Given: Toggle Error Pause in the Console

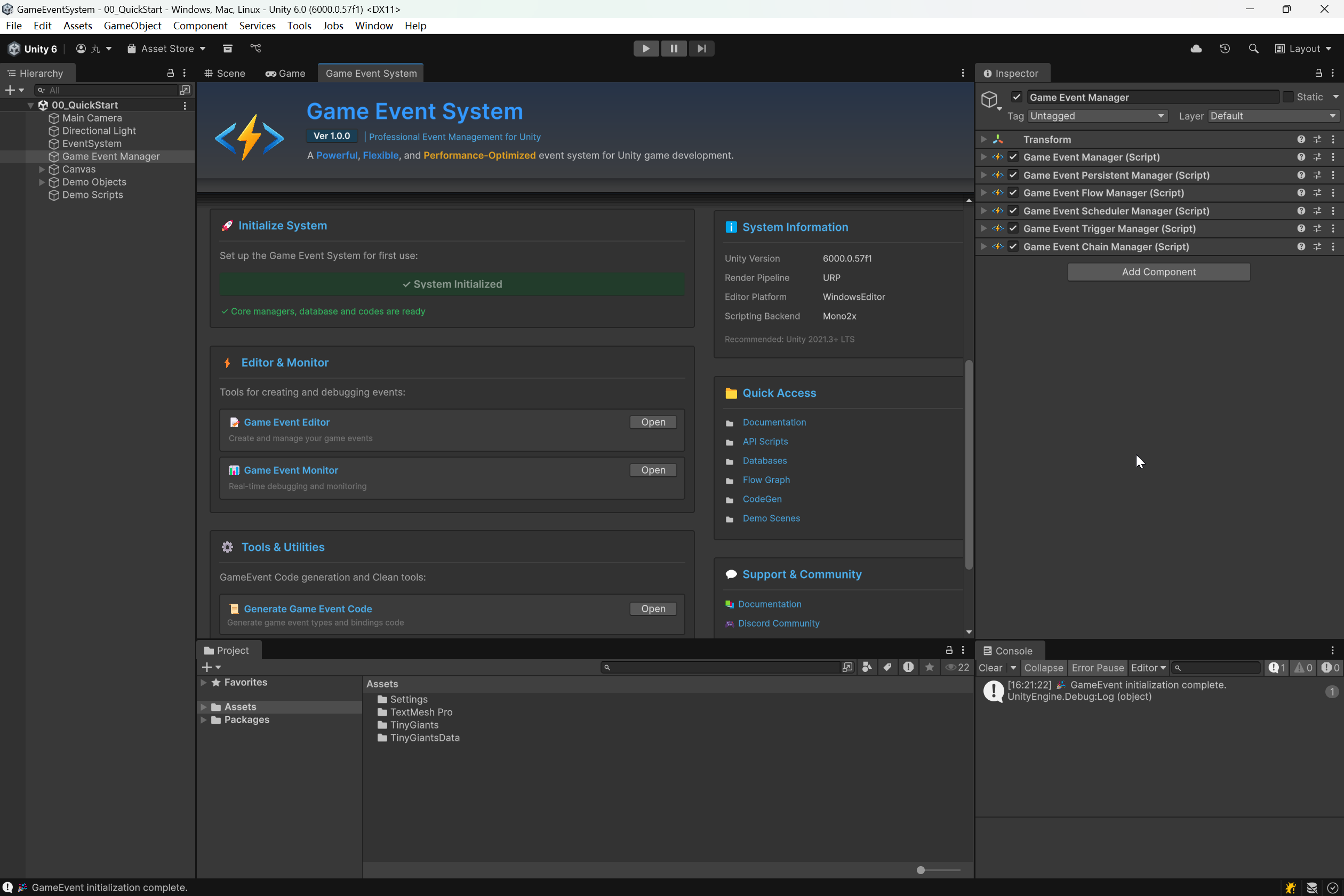Looking at the screenshot, I should pos(1097,667).
